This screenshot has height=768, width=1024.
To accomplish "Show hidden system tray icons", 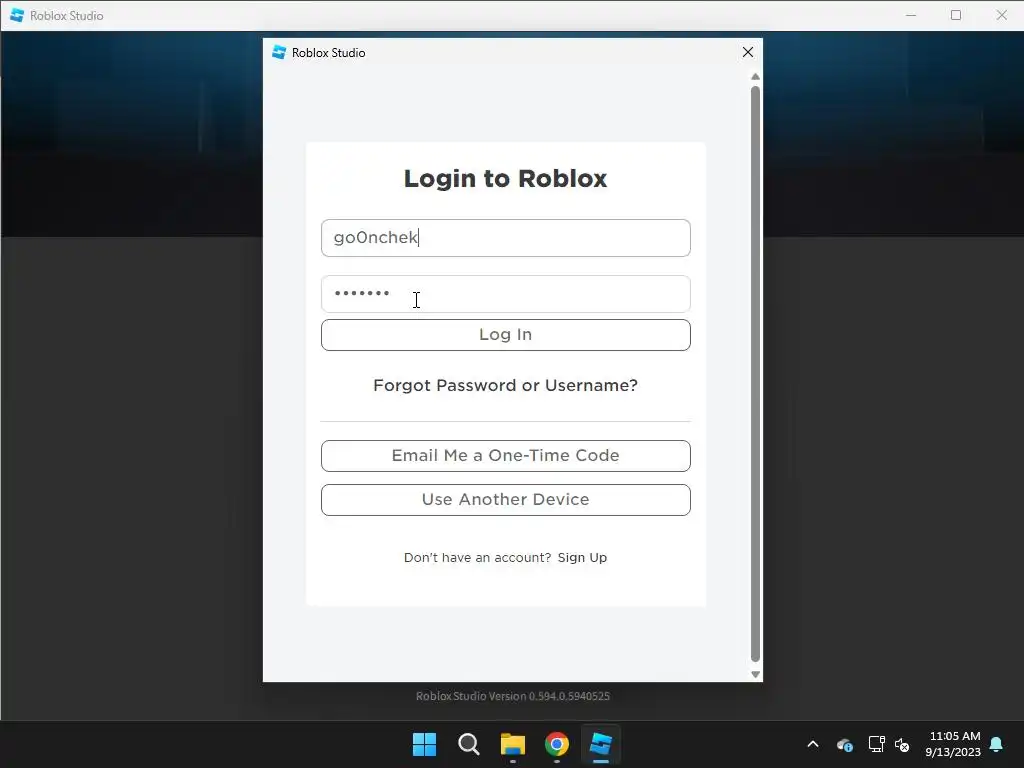I will pos(813,744).
